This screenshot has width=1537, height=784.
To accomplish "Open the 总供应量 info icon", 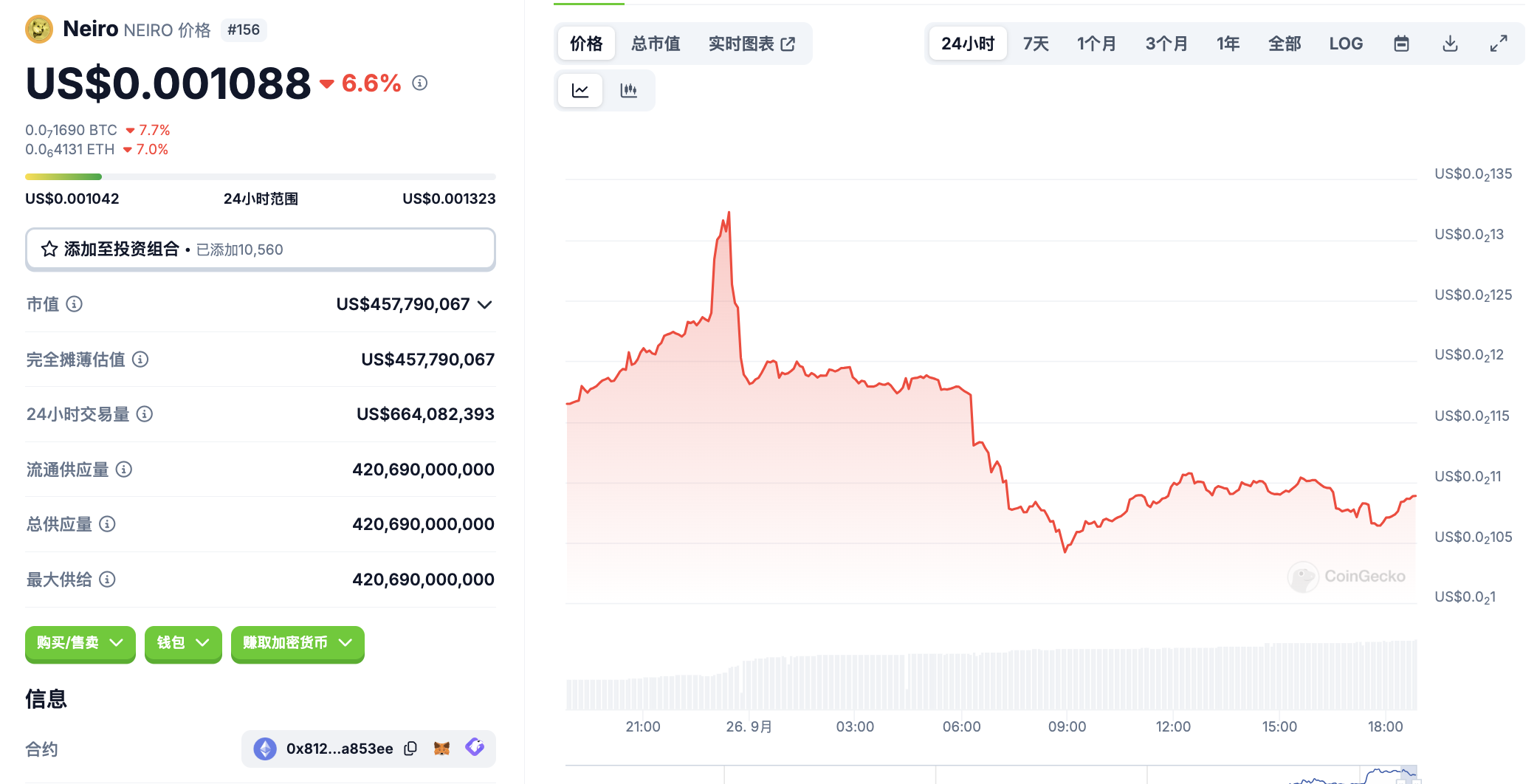I will click(x=107, y=524).
